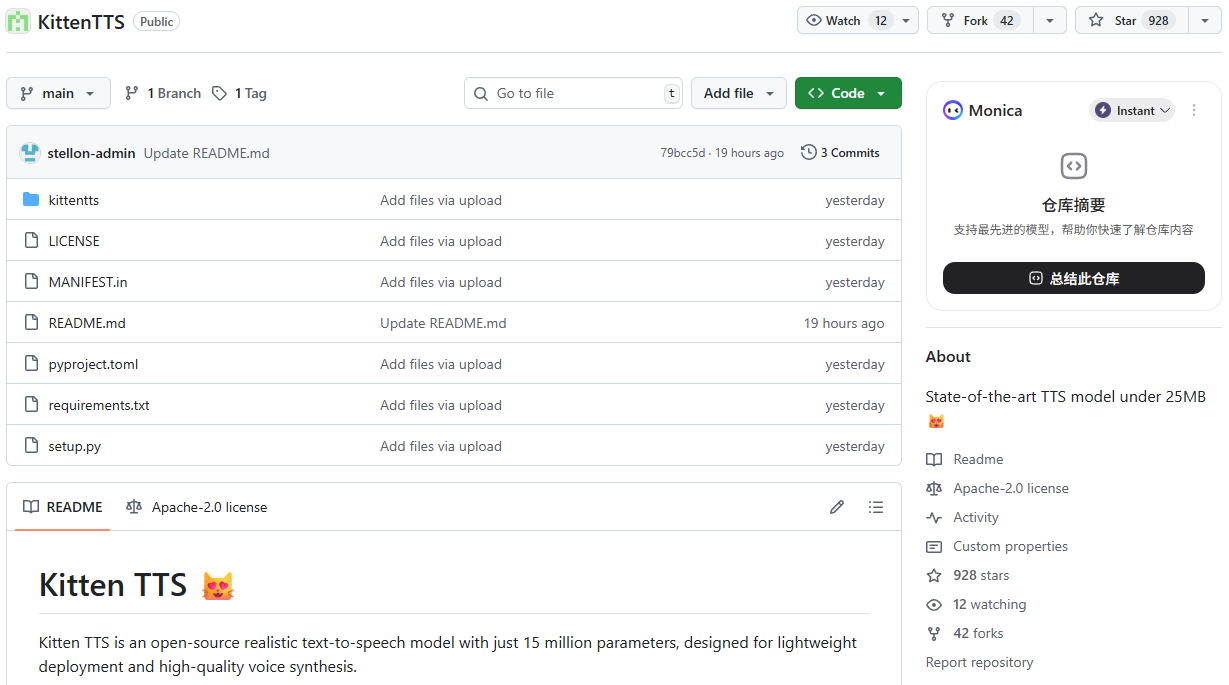Image resolution: width=1229 pixels, height=685 pixels.
Task: Open the Update README.md message in README.md row
Action: (x=443, y=323)
